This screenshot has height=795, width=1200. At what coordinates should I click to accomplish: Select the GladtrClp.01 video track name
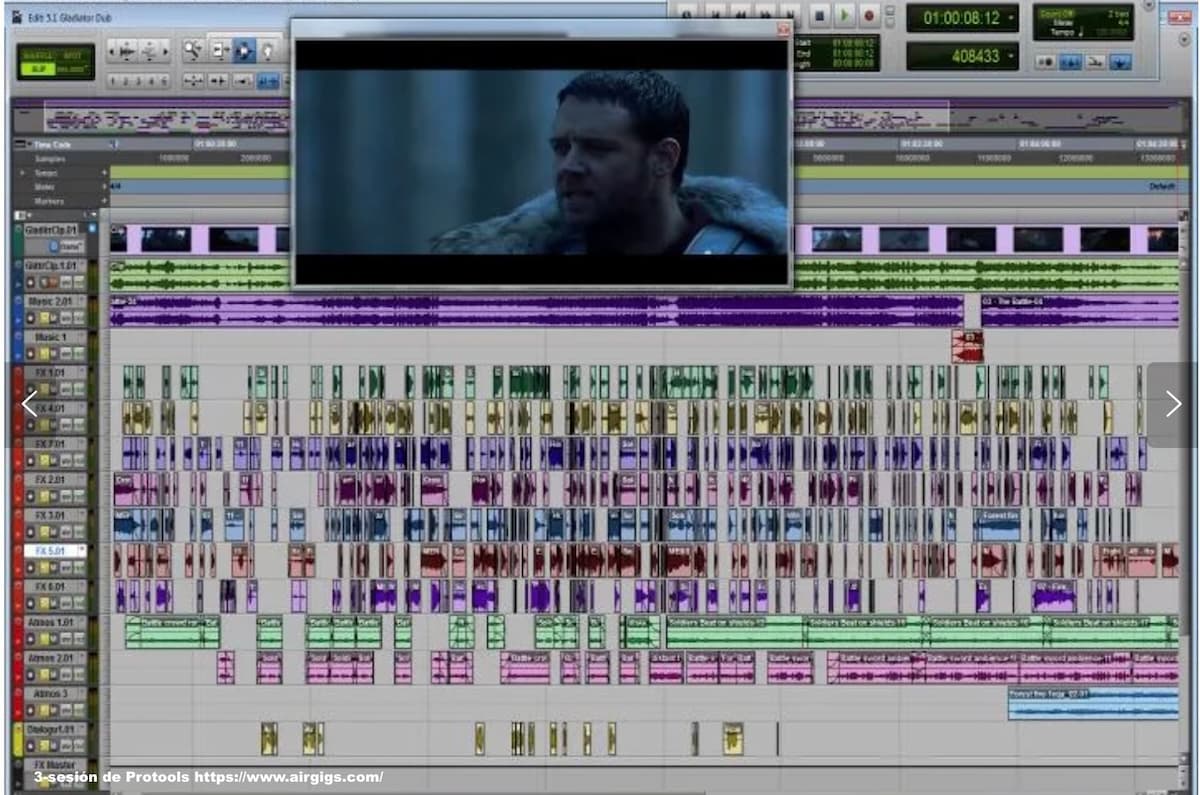[x=52, y=229]
